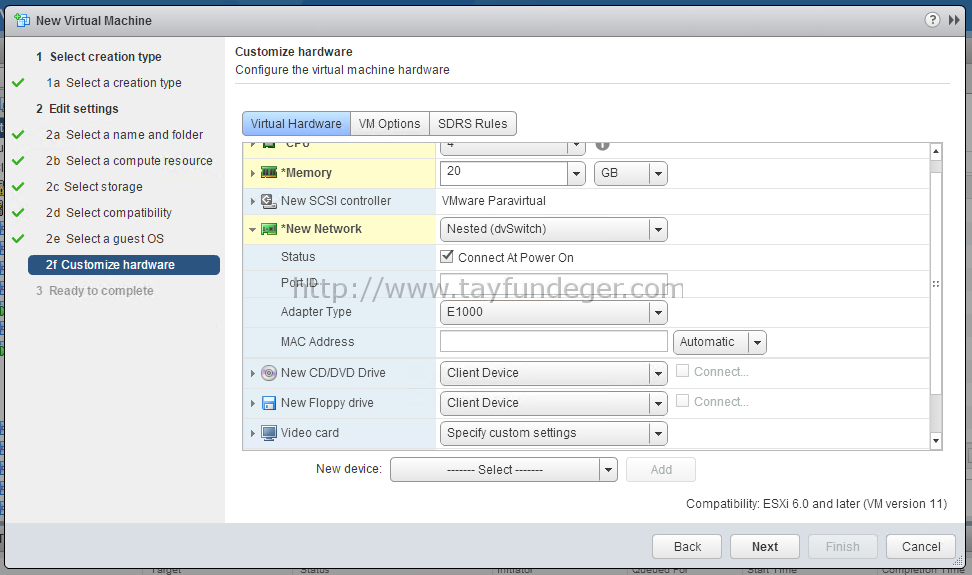
Task: Switch to the VM Options tab
Action: coord(390,123)
